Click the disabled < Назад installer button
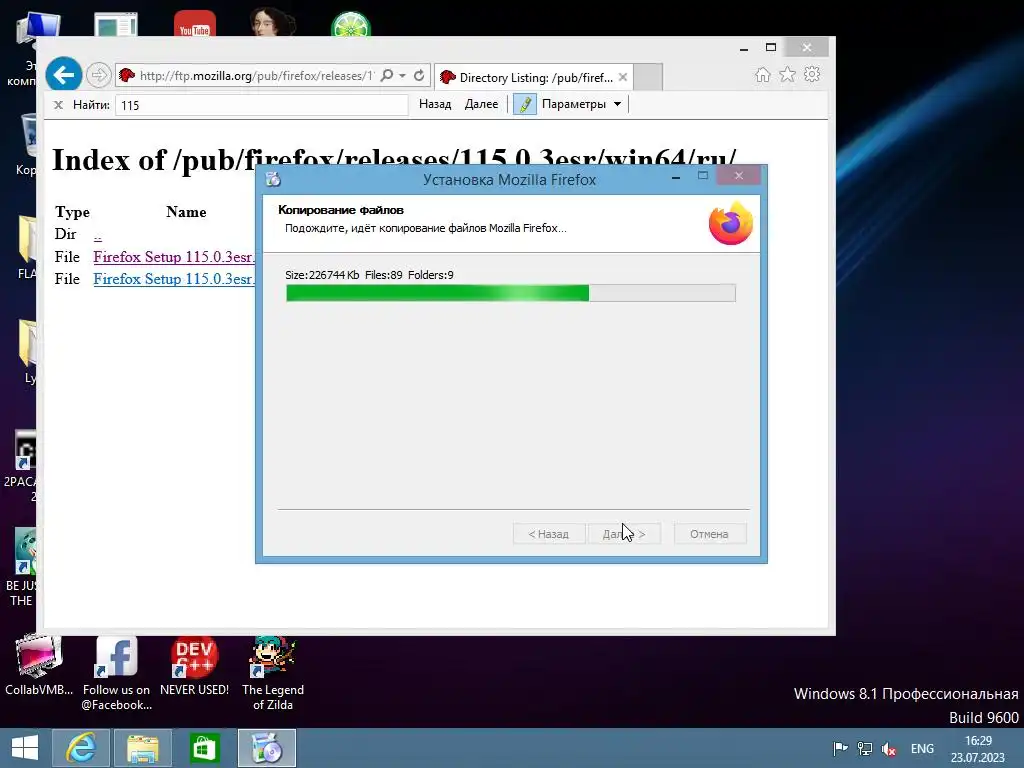 tap(549, 534)
